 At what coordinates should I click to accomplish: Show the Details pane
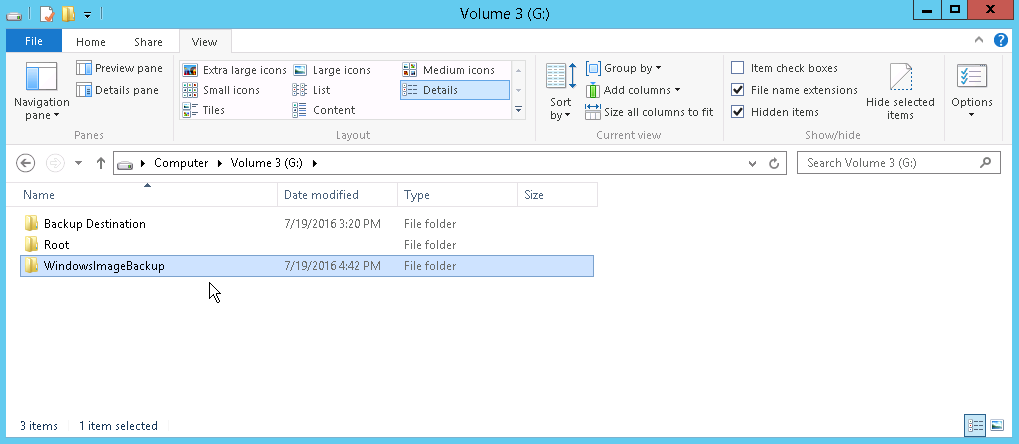point(118,90)
